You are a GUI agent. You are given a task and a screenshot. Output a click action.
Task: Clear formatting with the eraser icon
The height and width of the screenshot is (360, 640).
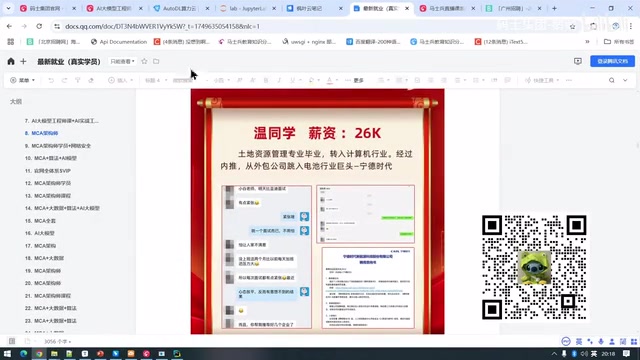[91, 80]
